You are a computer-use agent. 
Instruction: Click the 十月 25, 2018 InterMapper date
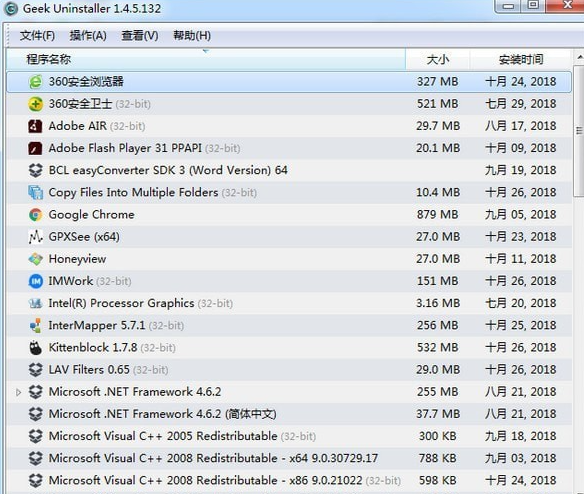tap(521, 326)
